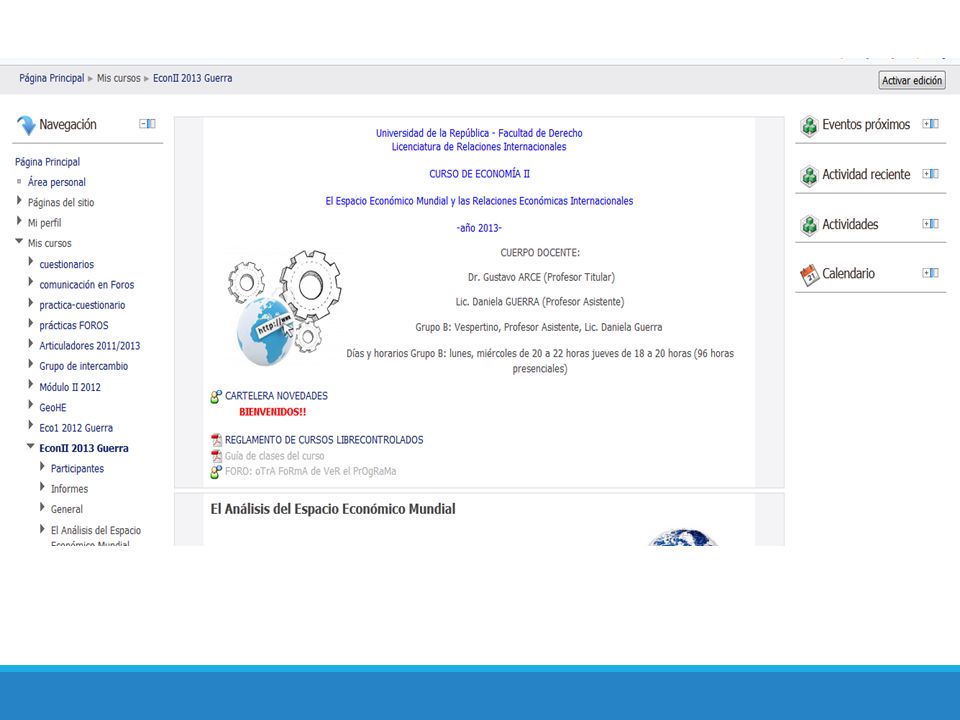Collapse the Navegación block with its toggle icon

click(147, 124)
